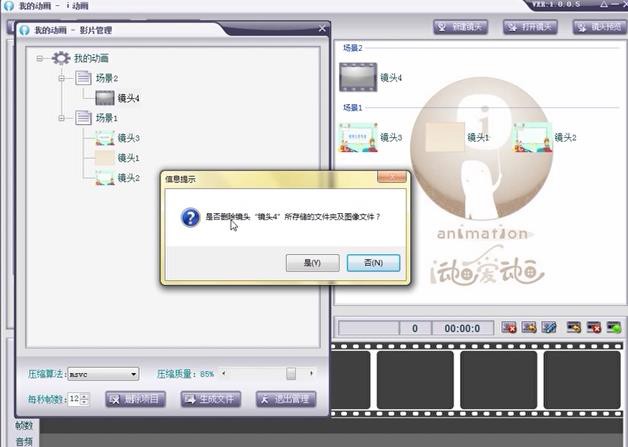This screenshot has width=628, height=447.
Task: Click the 场景2 document icon in tree
Action: click(83, 78)
